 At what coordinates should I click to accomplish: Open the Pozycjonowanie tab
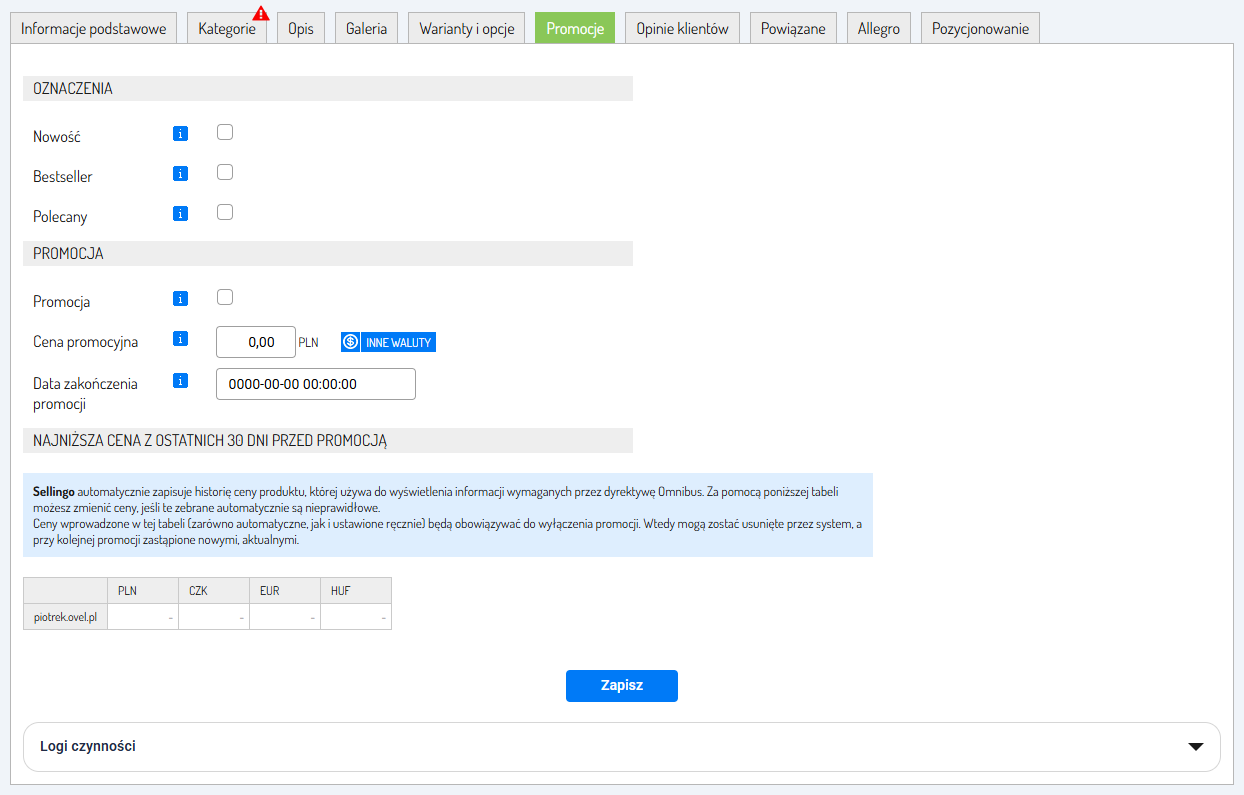[x=980, y=29]
